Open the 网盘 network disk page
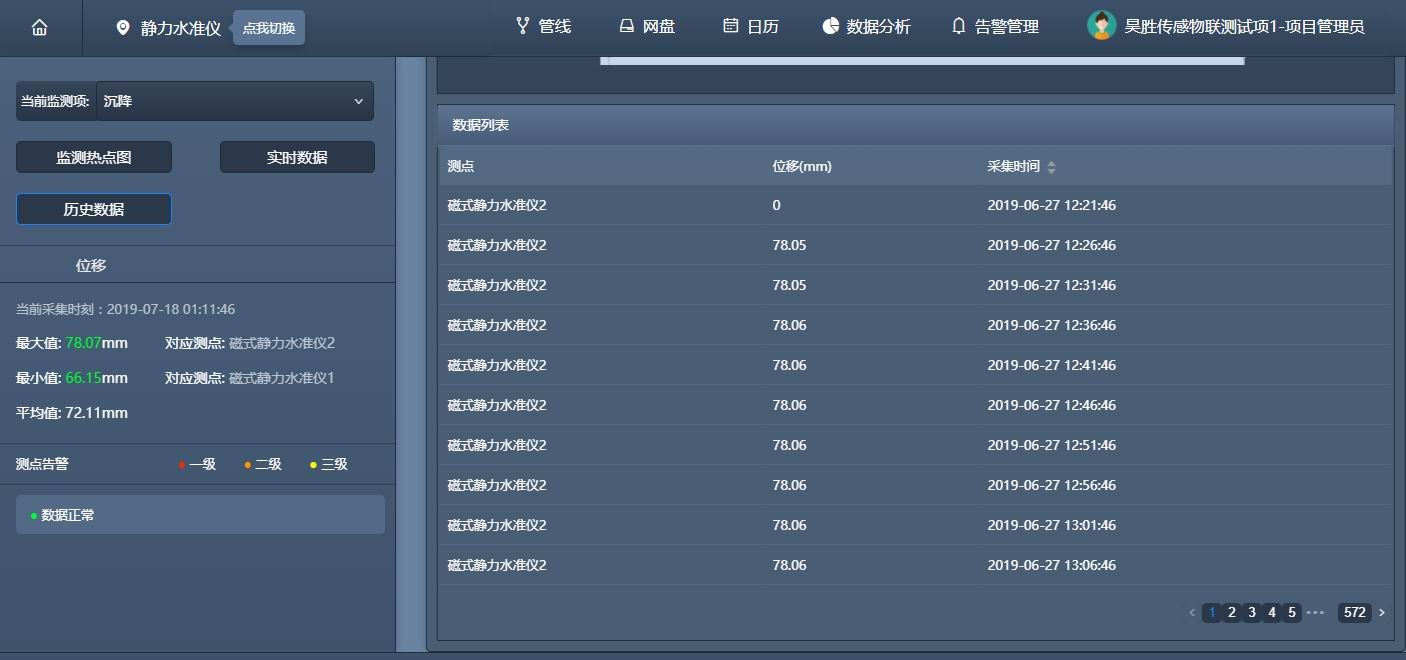This screenshot has width=1406, height=660. click(x=646, y=26)
